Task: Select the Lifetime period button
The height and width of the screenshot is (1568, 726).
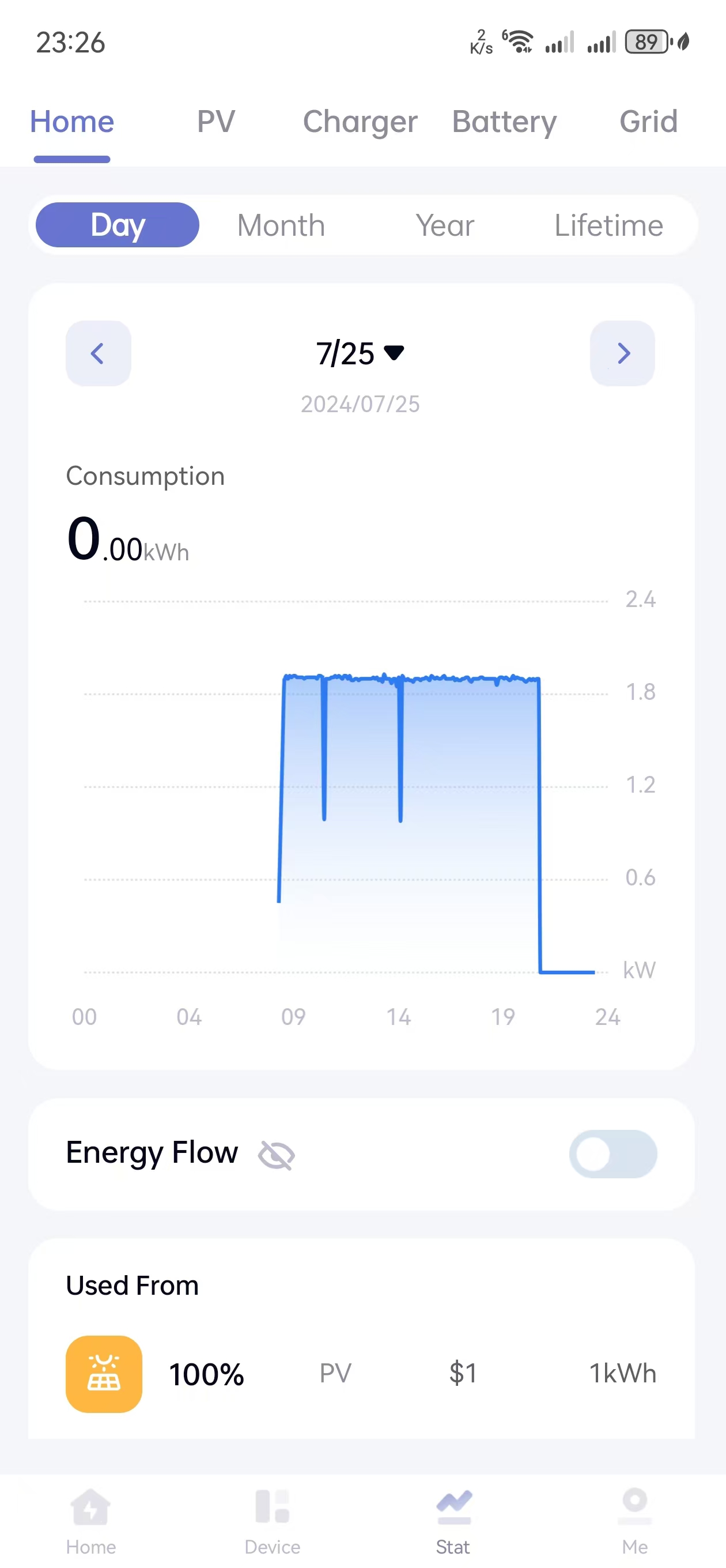Action: point(608,225)
